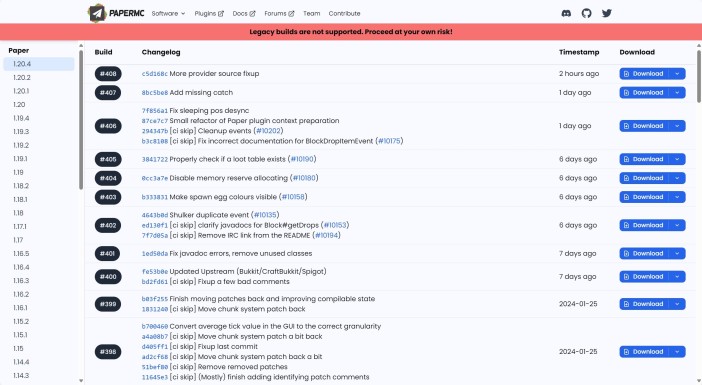Open the Docs external link

tap(244, 13)
